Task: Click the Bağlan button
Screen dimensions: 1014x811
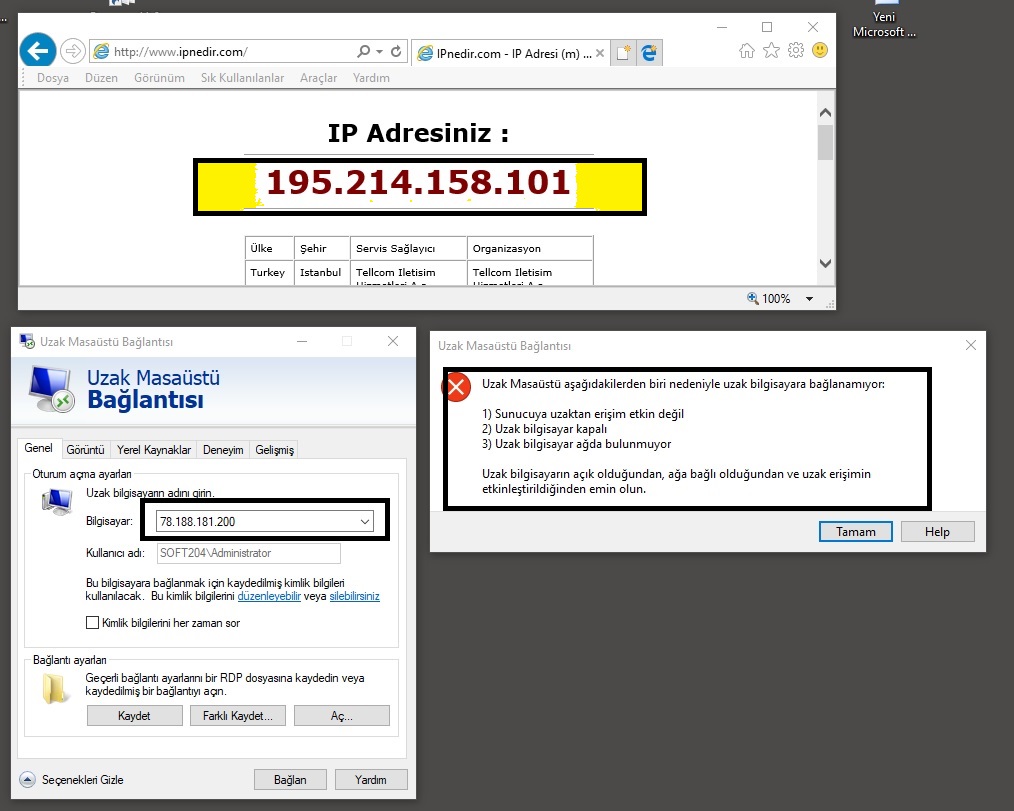Action: pyautogui.click(x=289, y=779)
